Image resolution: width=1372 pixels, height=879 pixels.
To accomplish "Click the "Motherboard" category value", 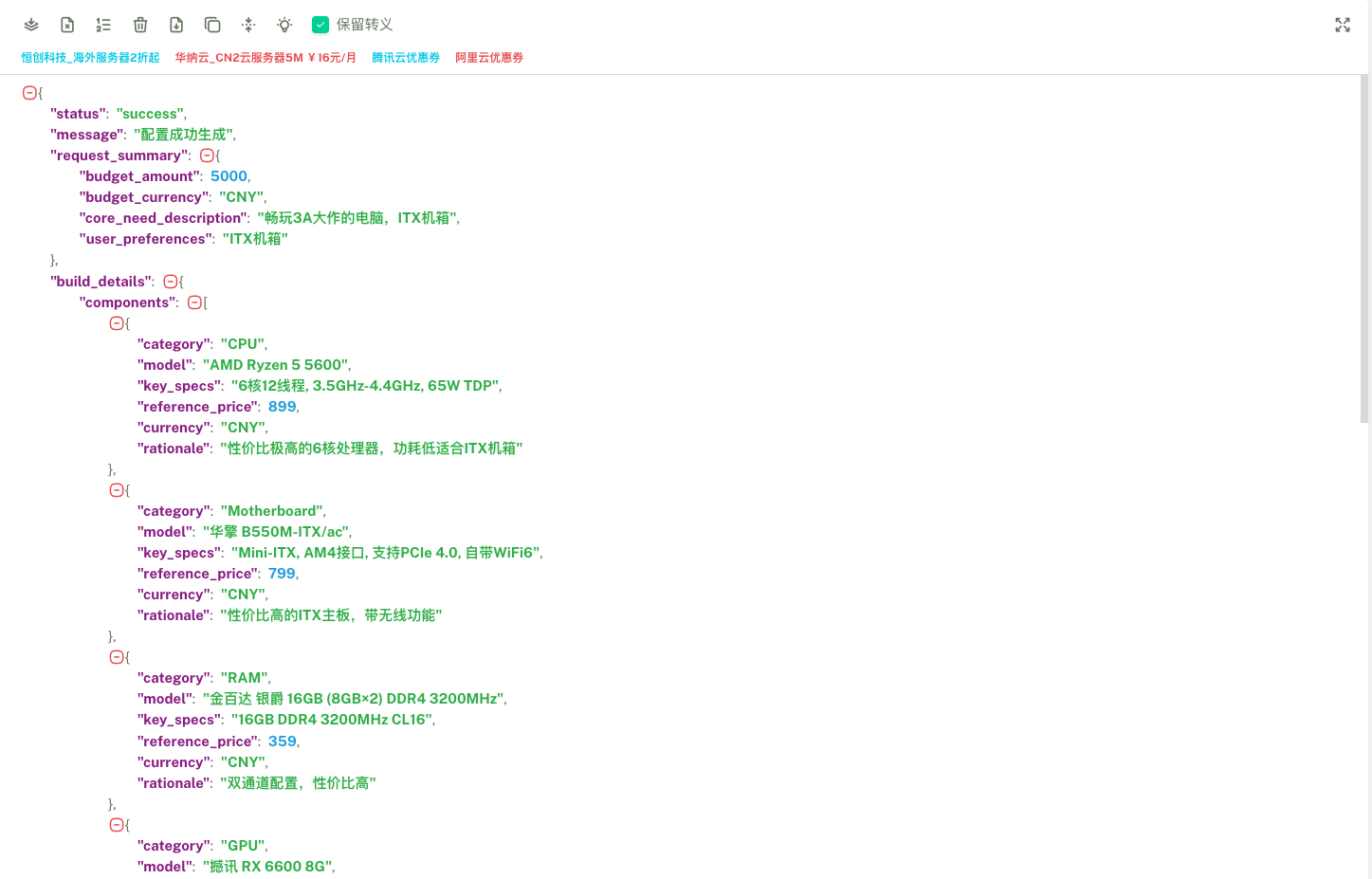I will click(x=272, y=511).
